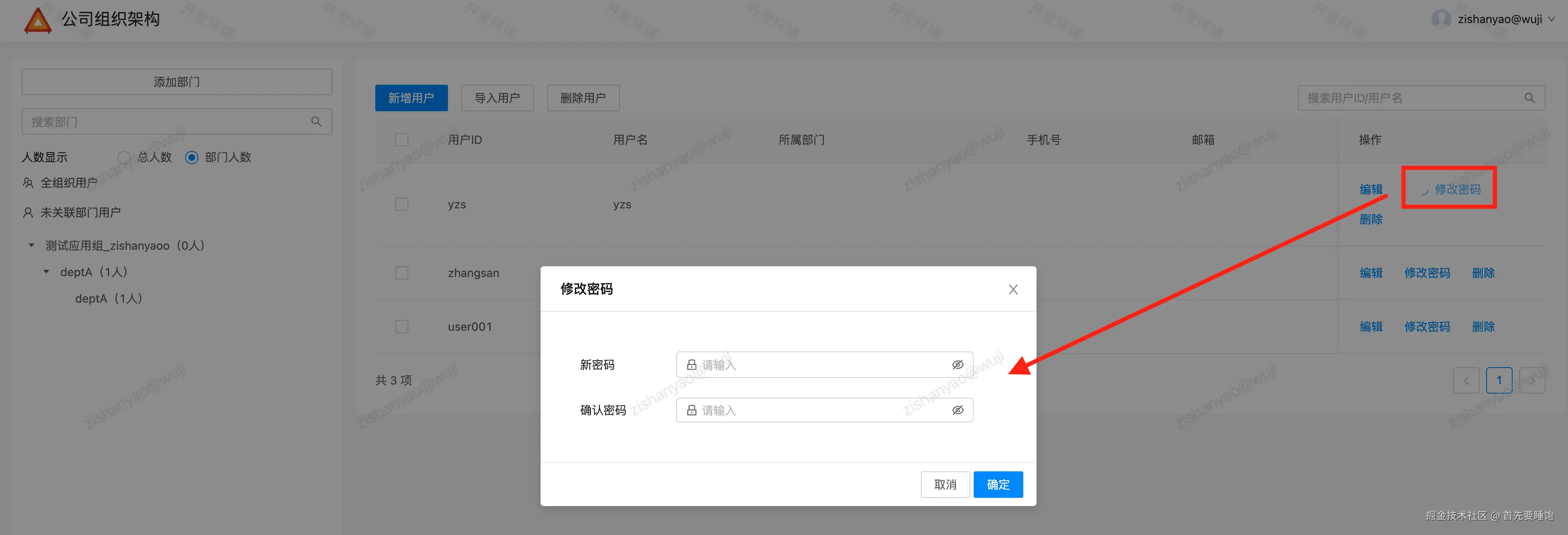Viewport: 1568px width, 535px height.
Task: Click the user search magnifier icon
Action: coord(1529,98)
